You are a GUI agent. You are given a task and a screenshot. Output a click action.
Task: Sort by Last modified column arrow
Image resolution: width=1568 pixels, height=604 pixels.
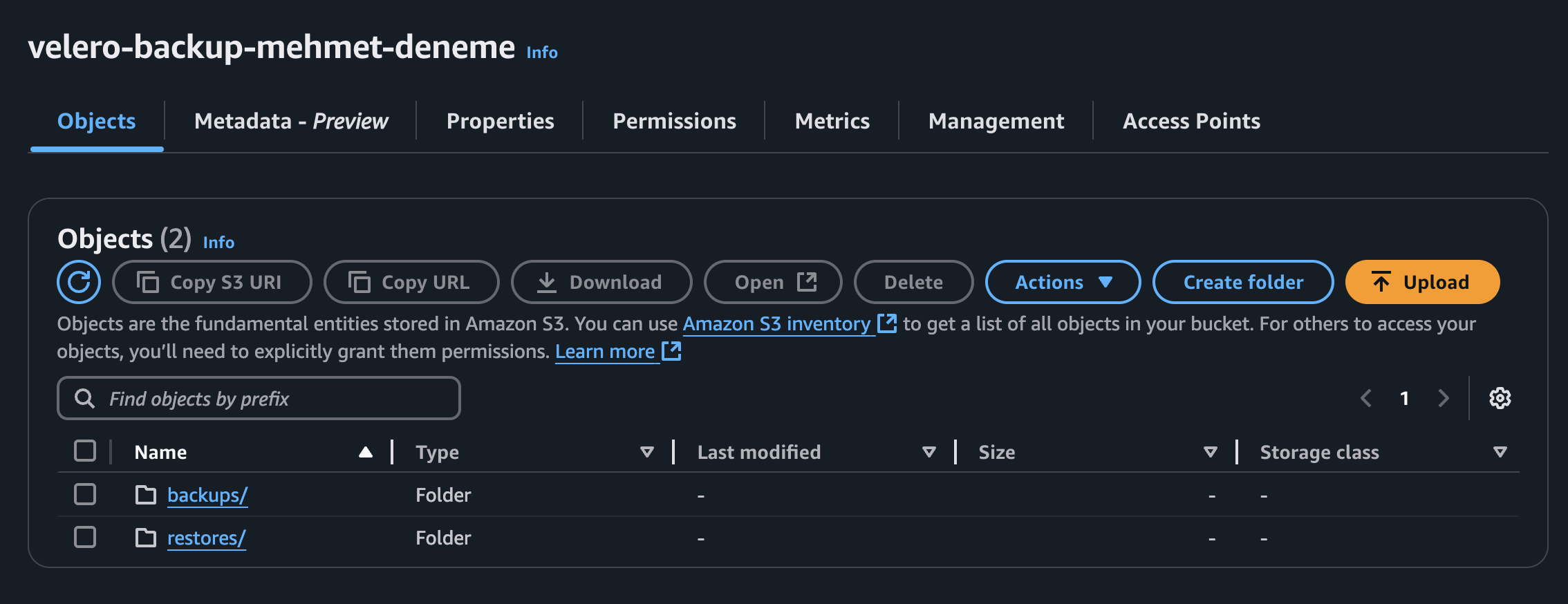point(929,452)
